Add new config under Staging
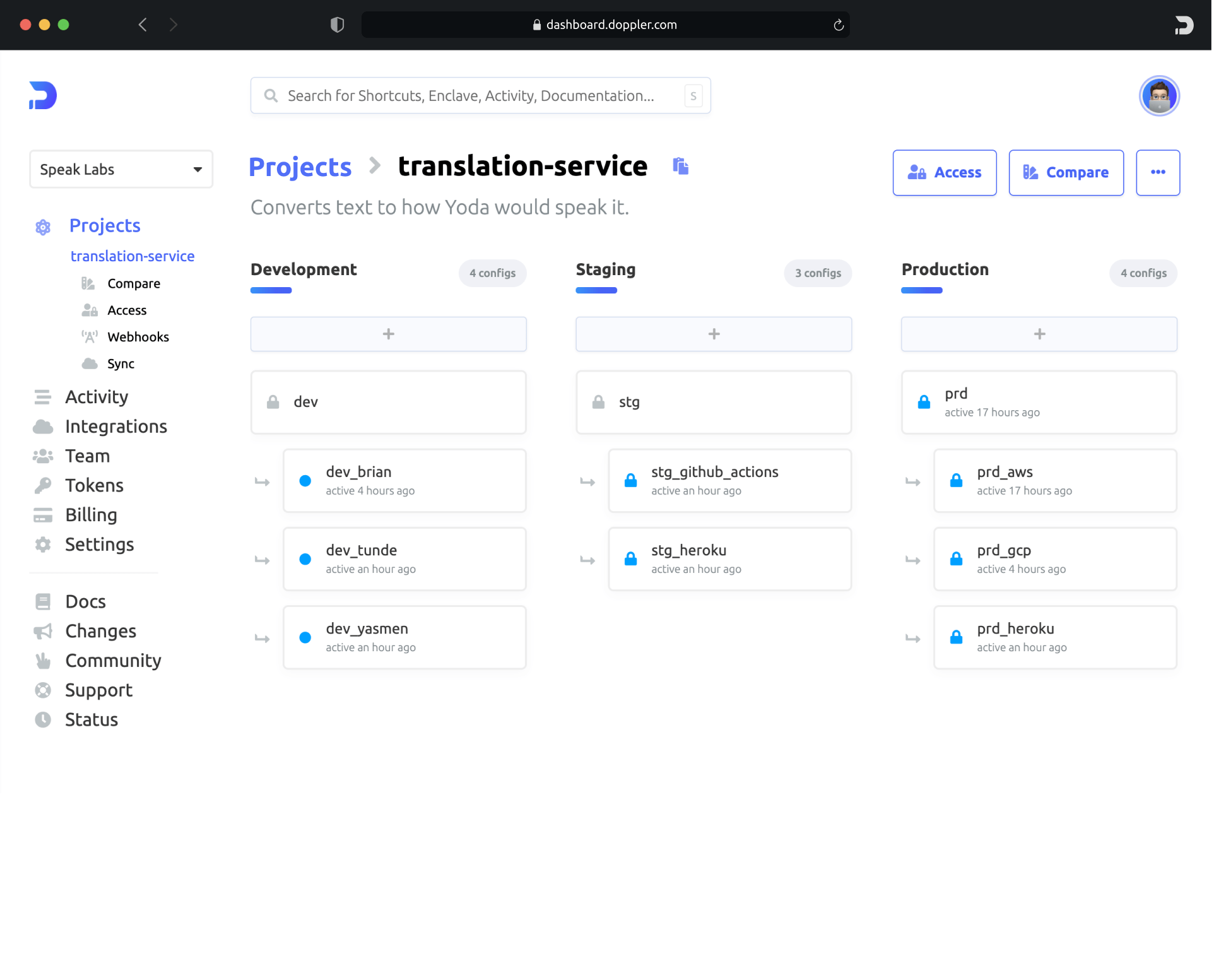This screenshot has width=1212, height=980. pyautogui.click(x=713, y=334)
